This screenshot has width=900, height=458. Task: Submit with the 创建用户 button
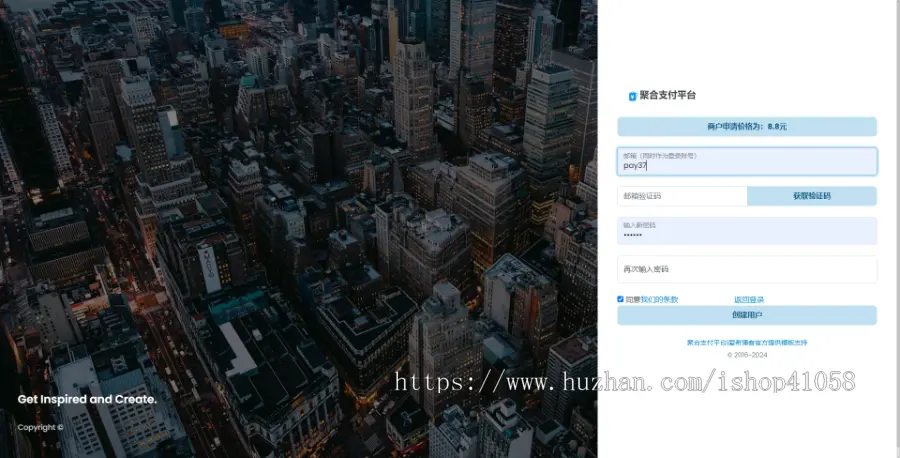tap(746, 316)
